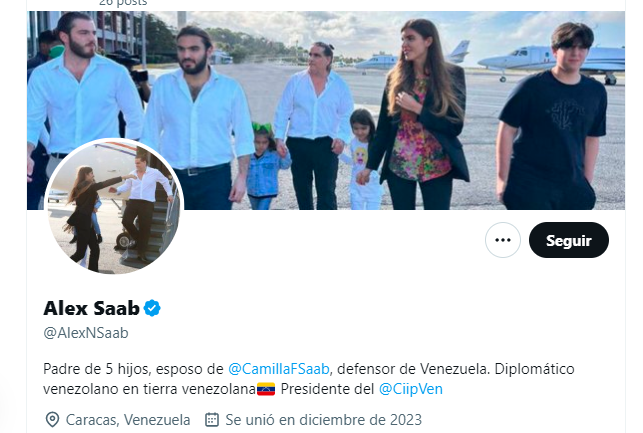Open the three-dot more options menu

click(503, 240)
